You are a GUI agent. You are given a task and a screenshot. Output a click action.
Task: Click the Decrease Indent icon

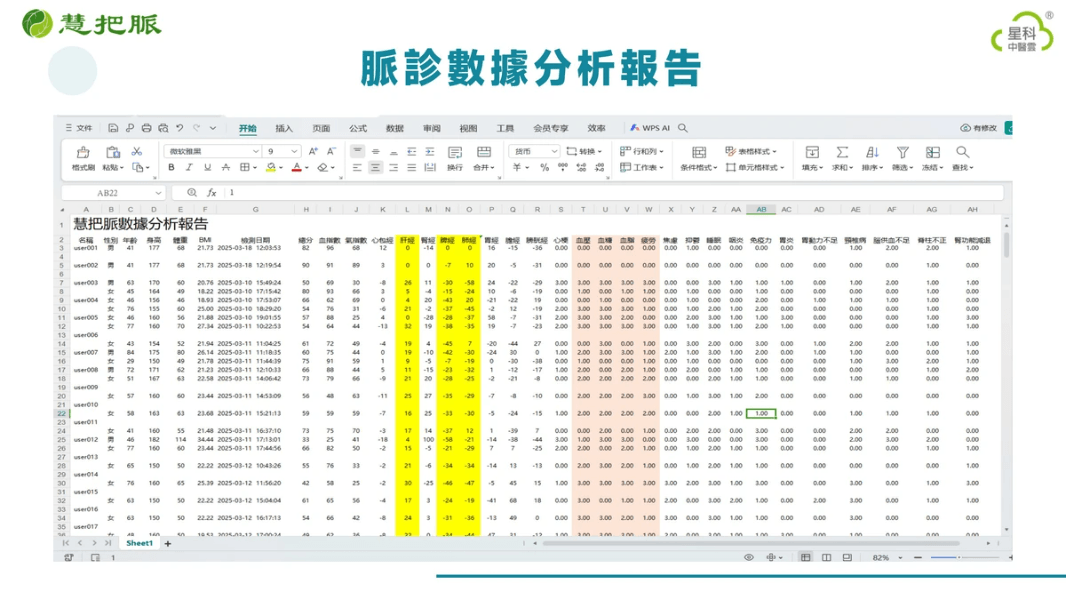[x=411, y=152]
